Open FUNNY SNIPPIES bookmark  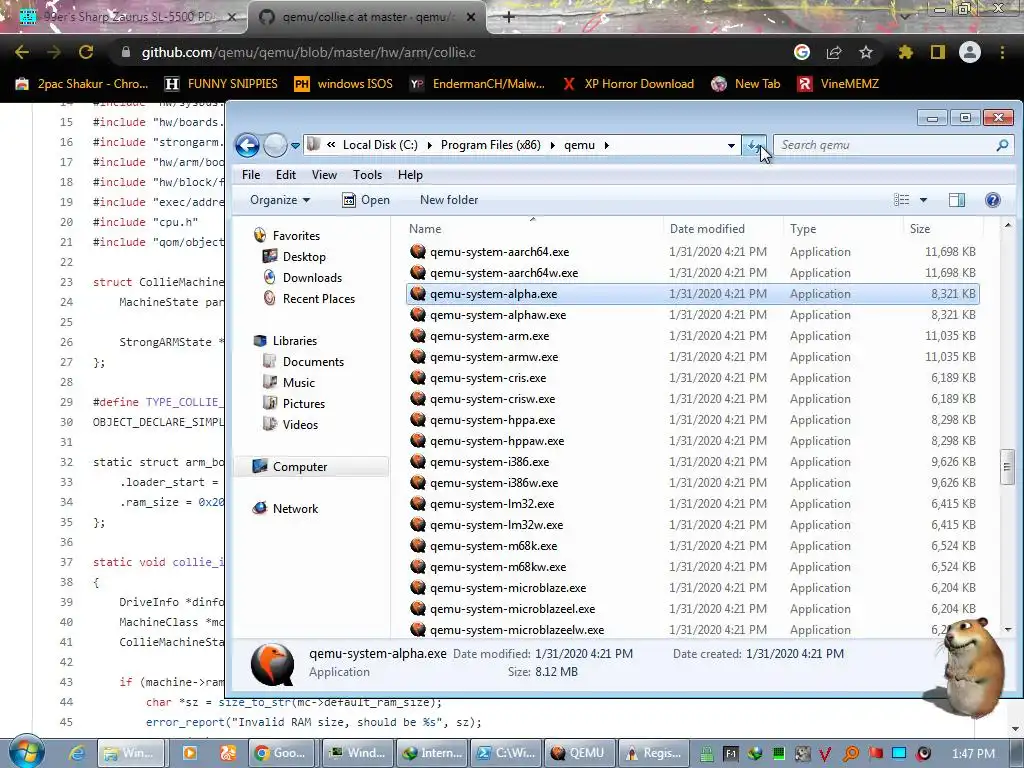[x=222, y=84]
